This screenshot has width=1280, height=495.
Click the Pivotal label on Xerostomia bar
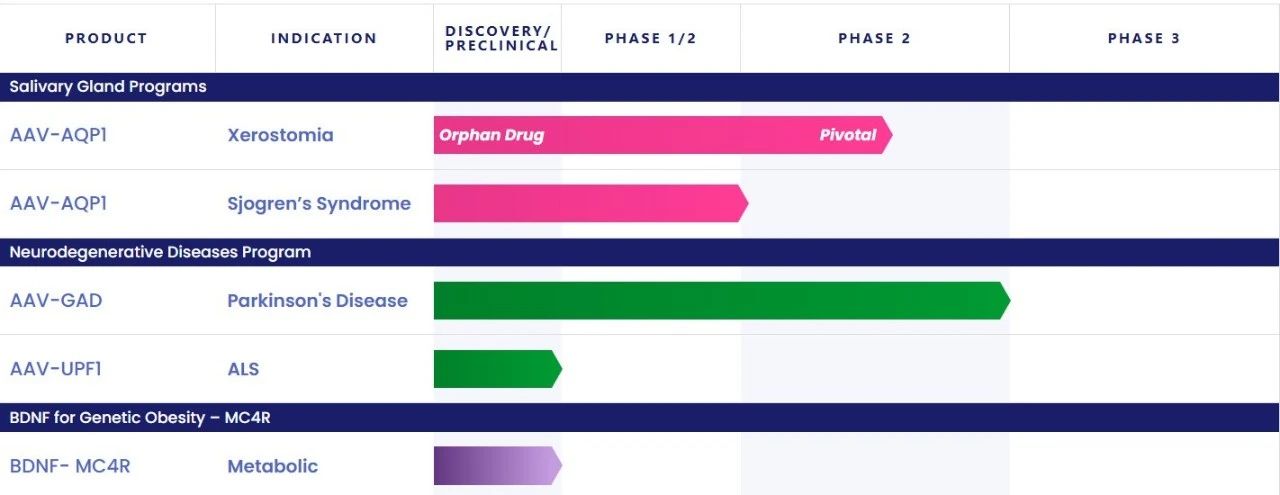(x=848, y=135)
